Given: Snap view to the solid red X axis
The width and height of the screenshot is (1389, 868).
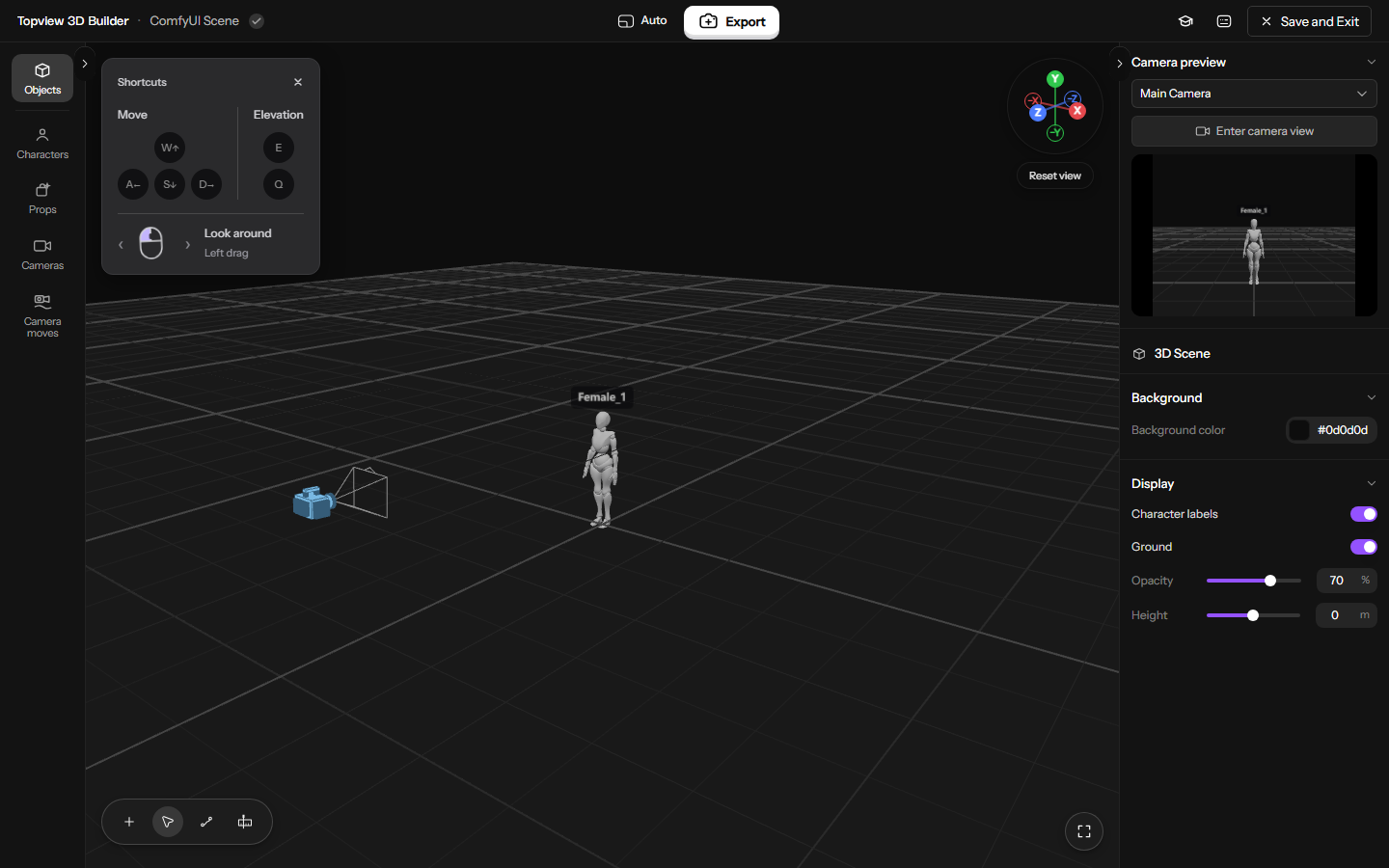Looking at the screenshot, I should (1077, 111).
